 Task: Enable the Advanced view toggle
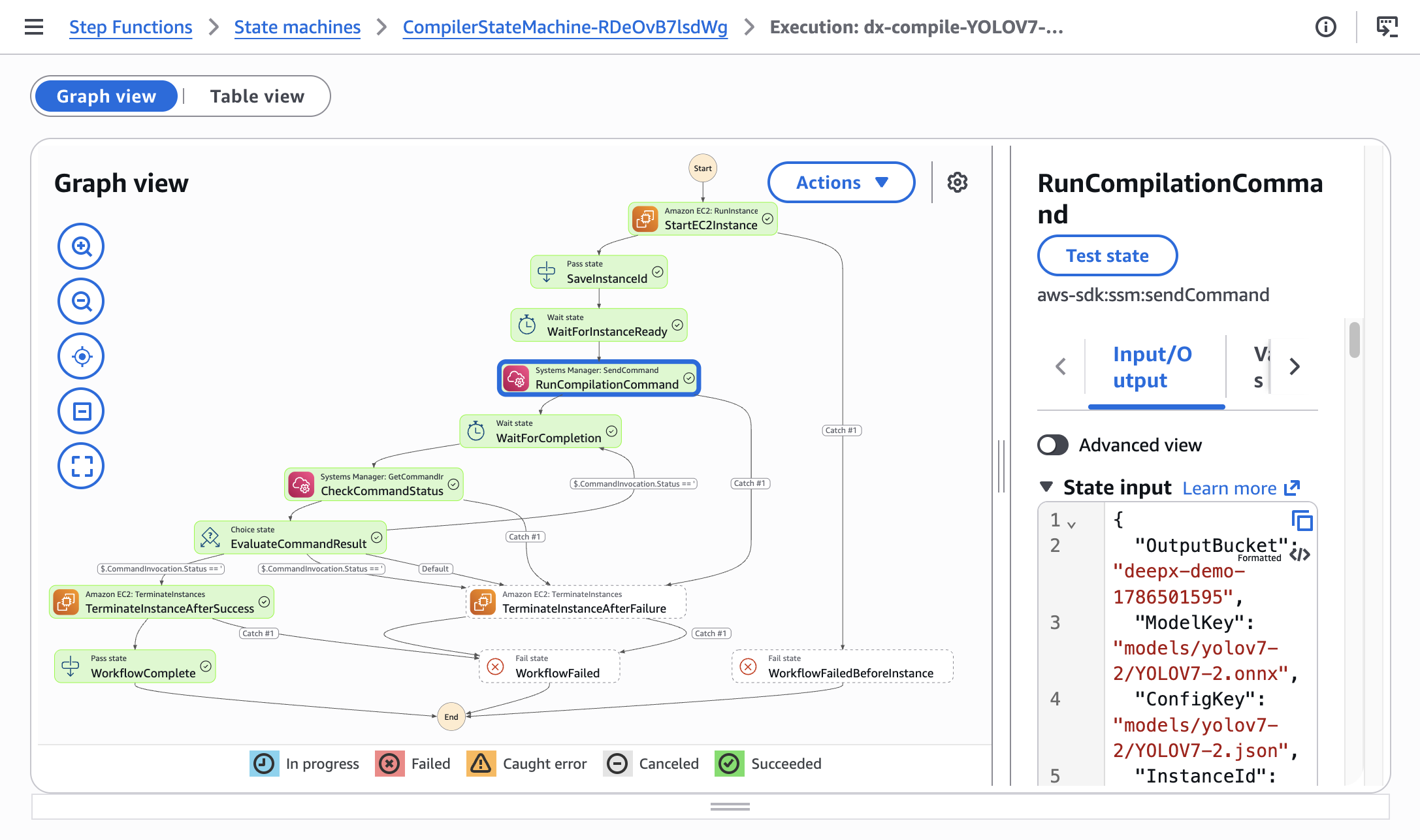(x=1053, y=445)
